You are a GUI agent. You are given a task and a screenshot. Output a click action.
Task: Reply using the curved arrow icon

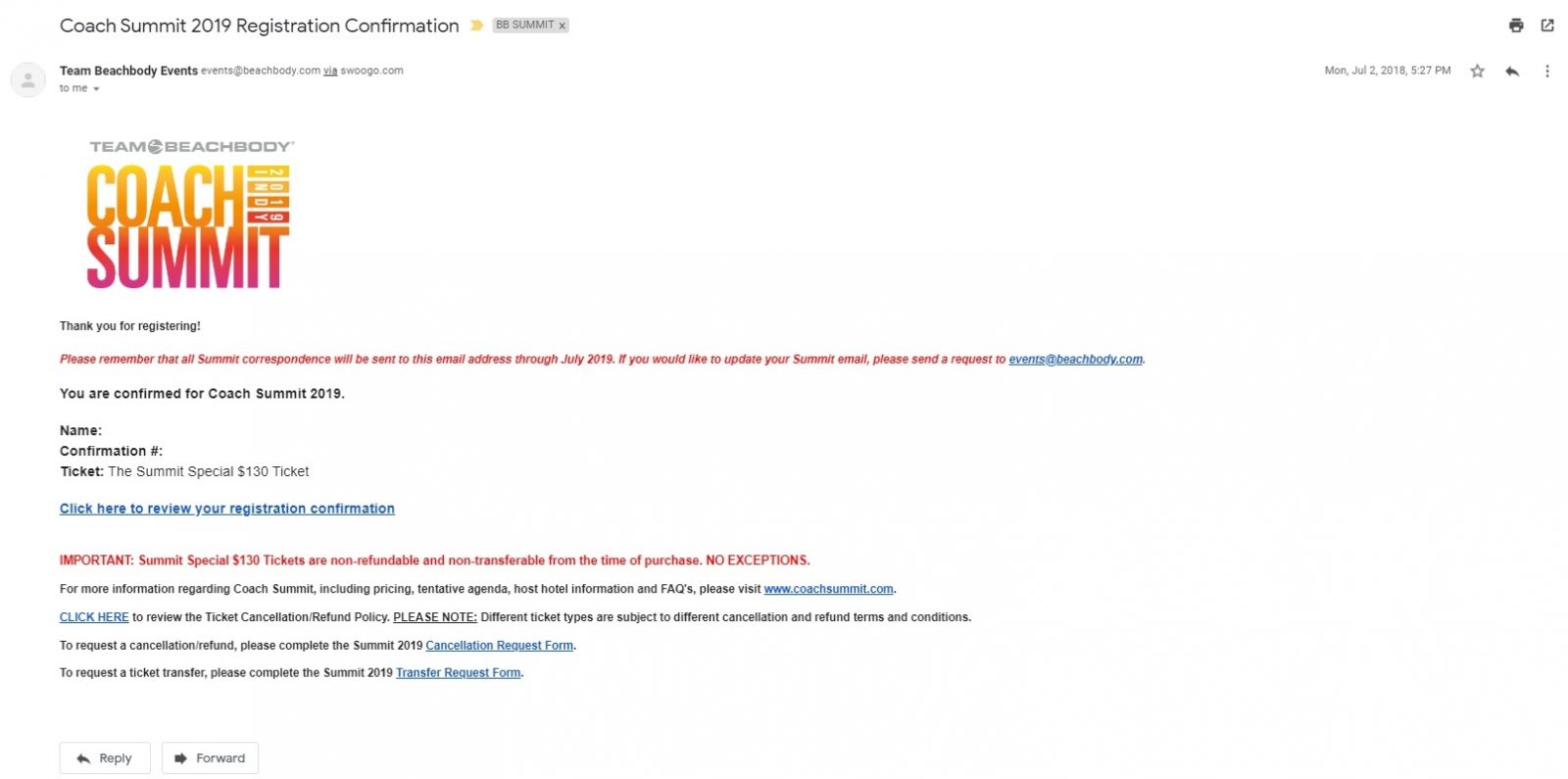click(1512, 71)
